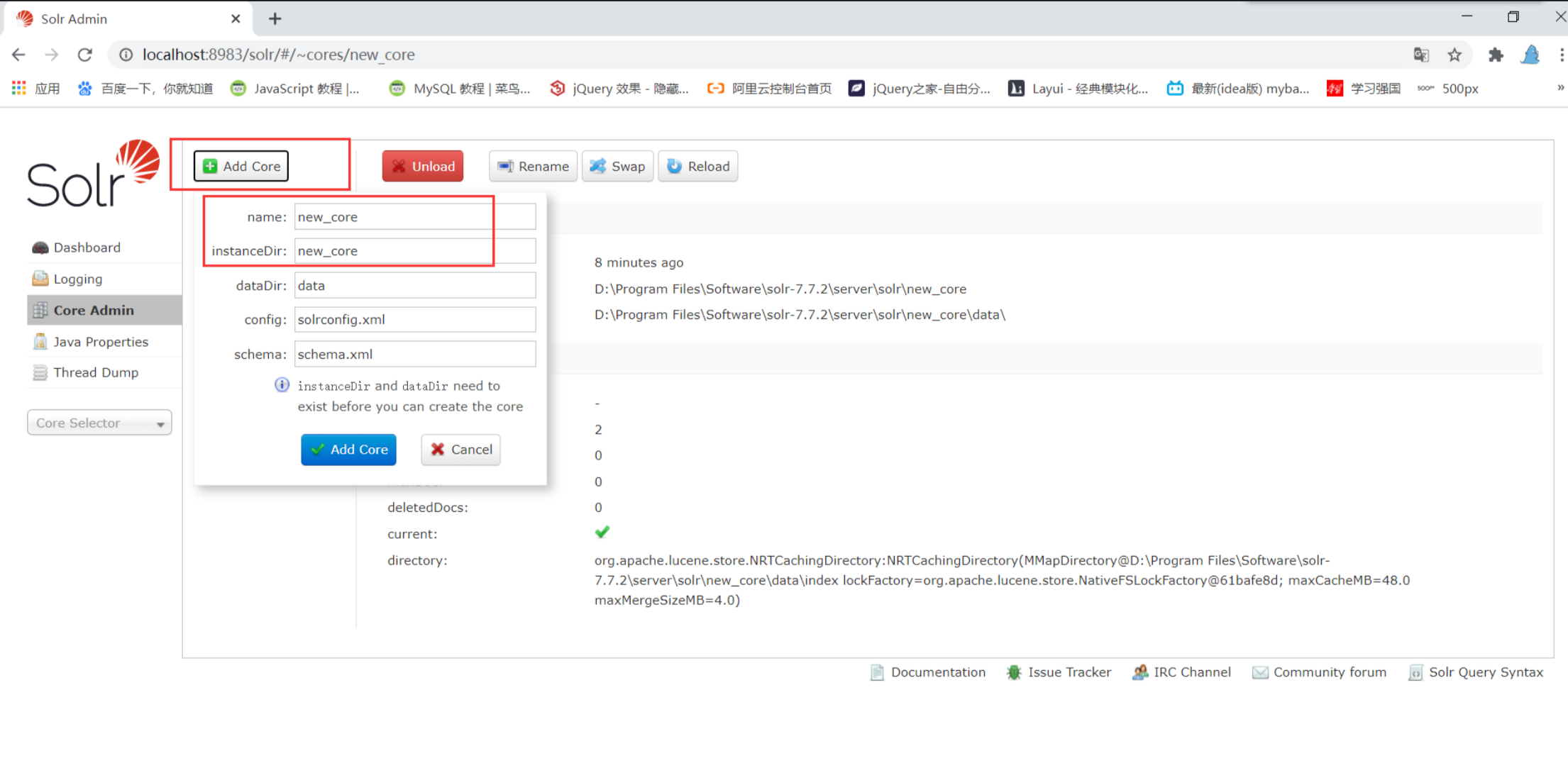
Task: Click the Solr logo
Action: pyautogui.click(x=93, y=174)
